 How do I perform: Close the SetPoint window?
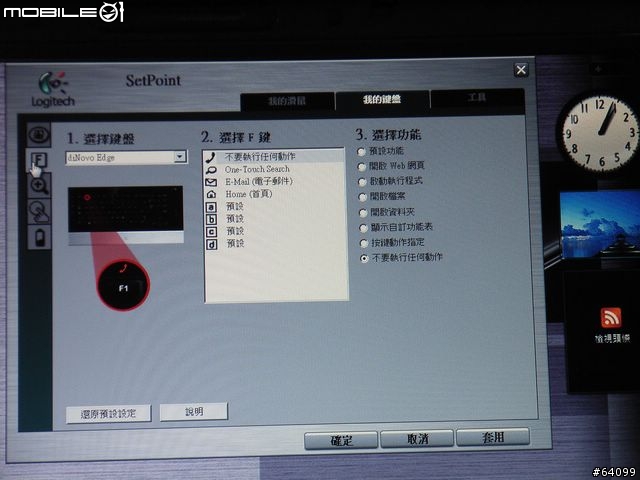(521, 70)
